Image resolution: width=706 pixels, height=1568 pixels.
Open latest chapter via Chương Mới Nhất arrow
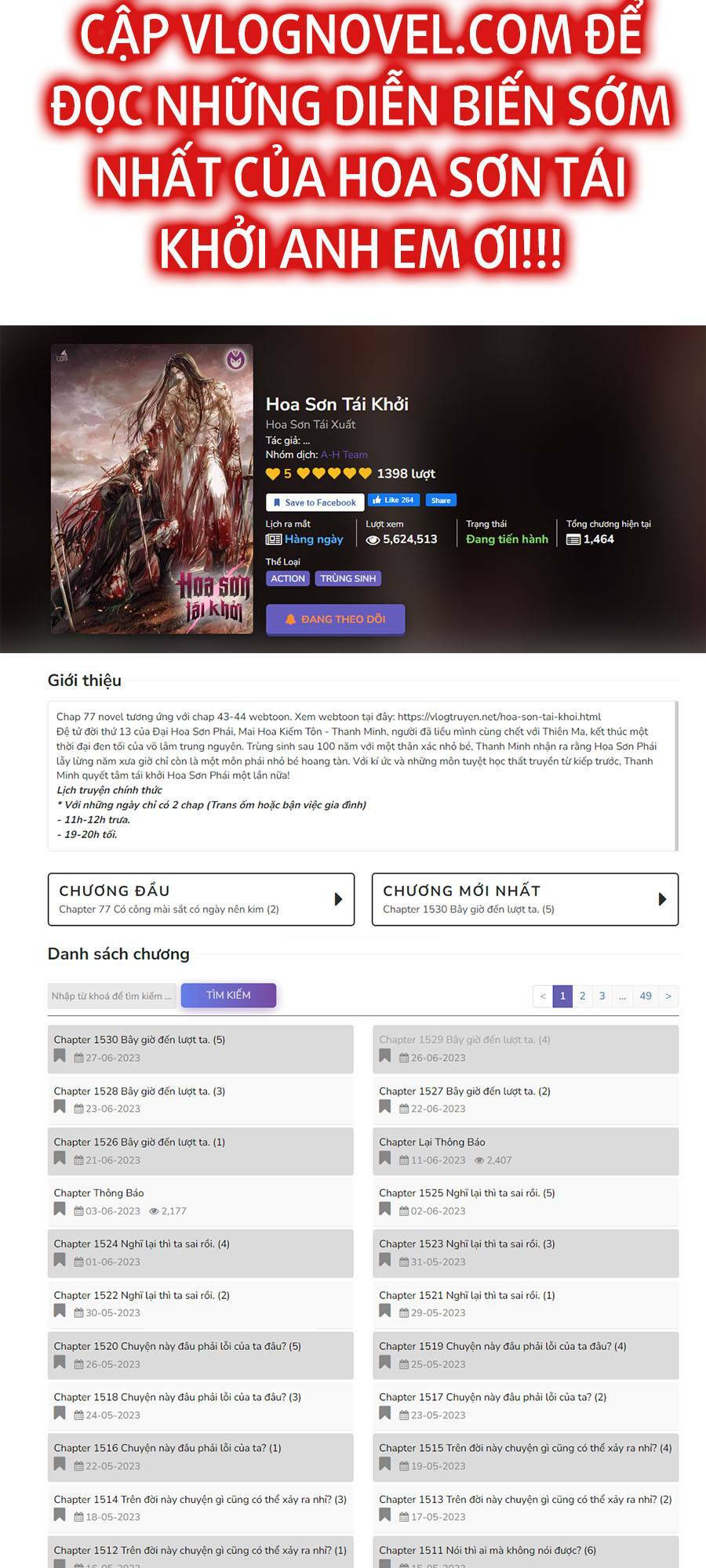coord(663,899)
